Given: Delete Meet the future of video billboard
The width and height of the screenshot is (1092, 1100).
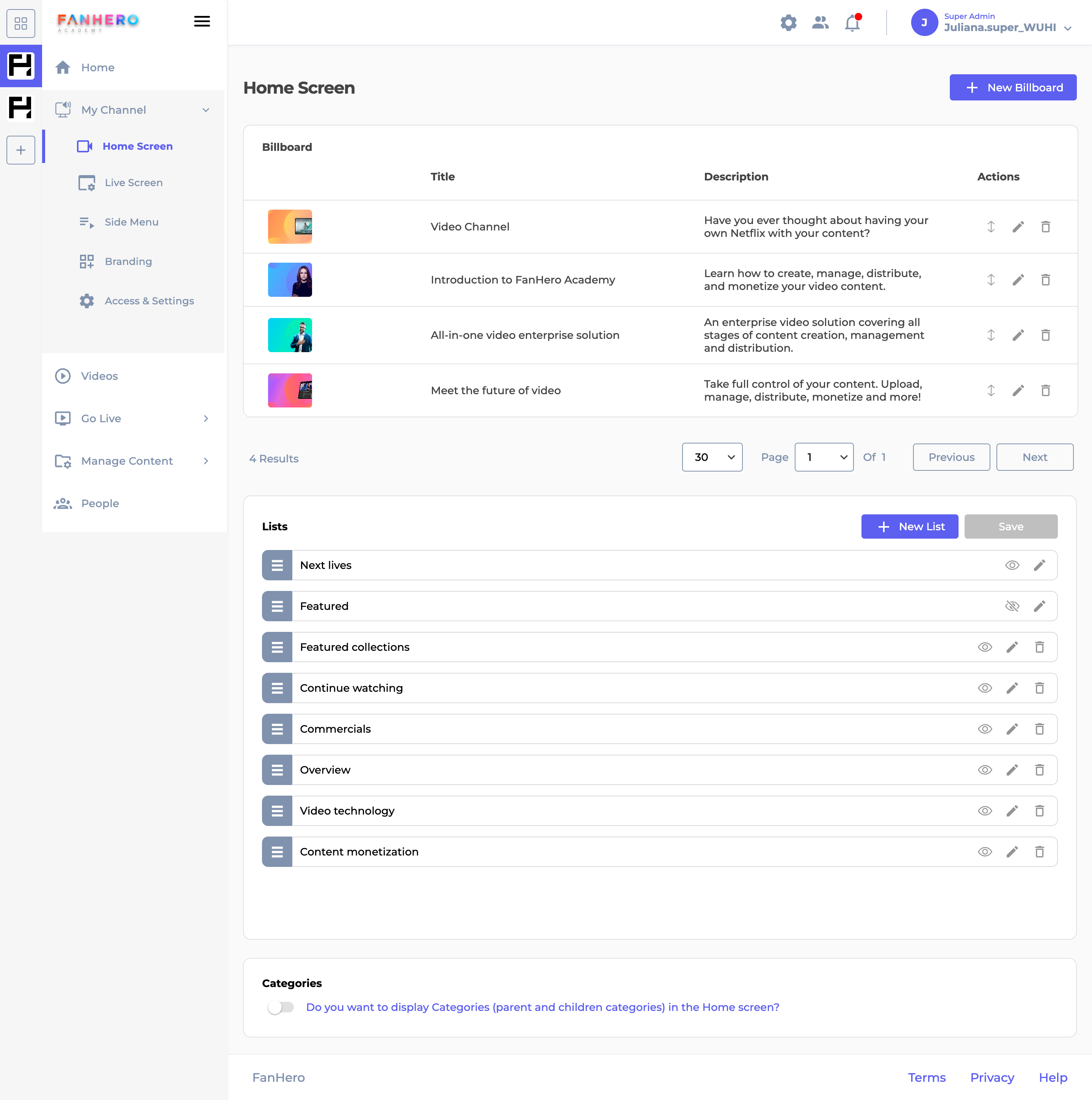Looking at the screenshot, I should click(1045, 390).
